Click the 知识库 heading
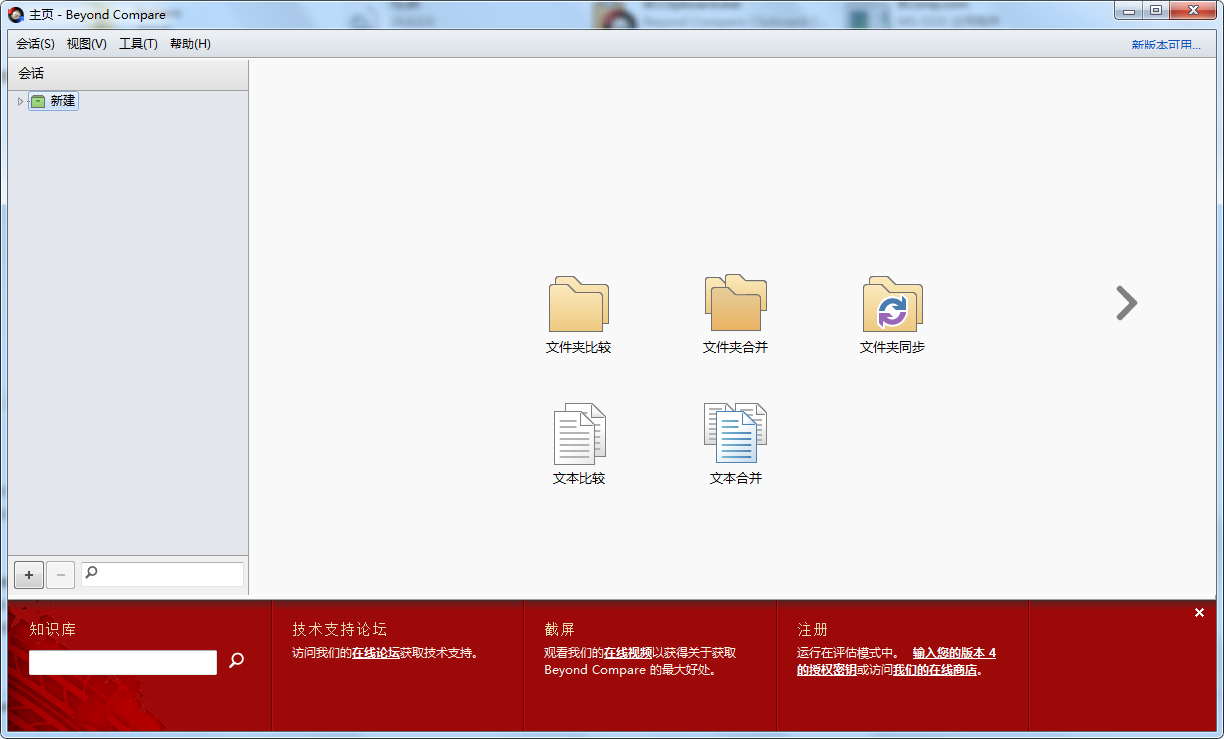 (53, 630)
